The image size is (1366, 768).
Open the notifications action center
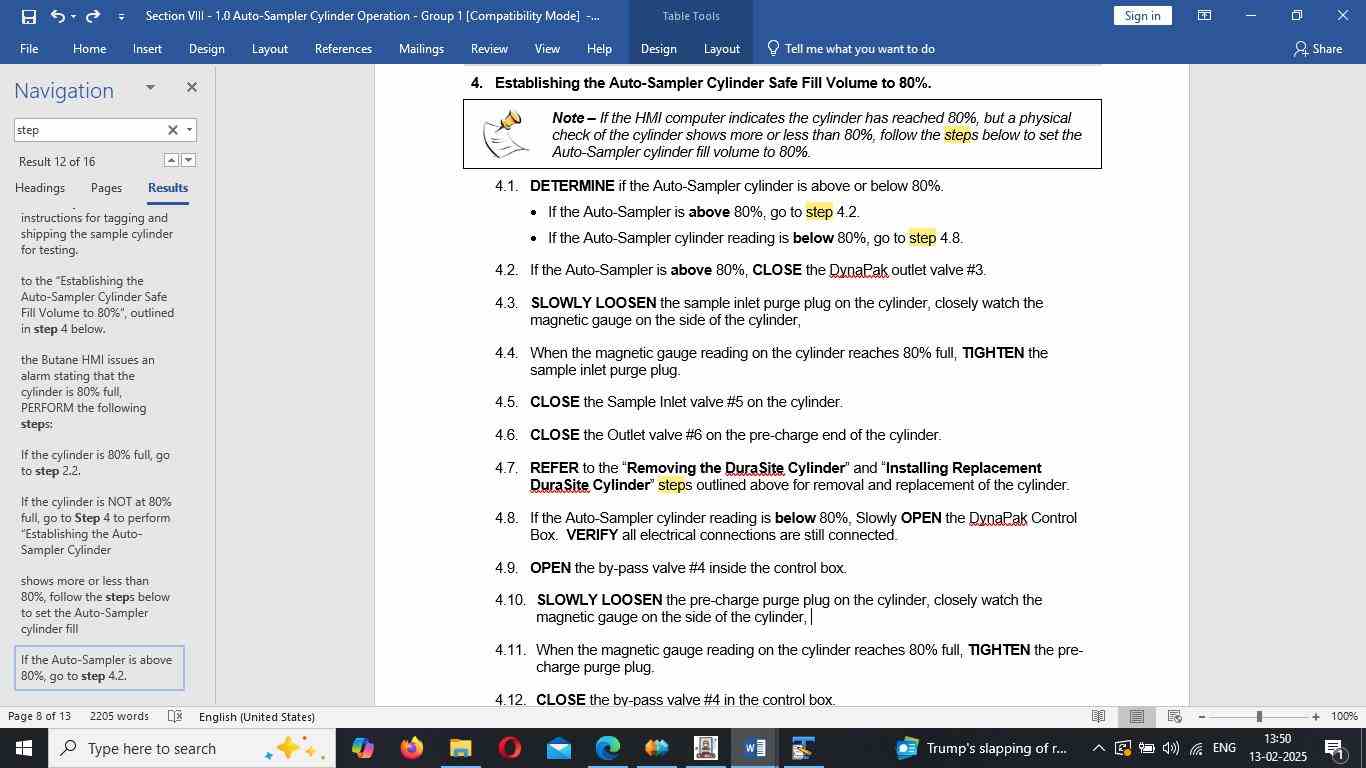[1333, 748]
